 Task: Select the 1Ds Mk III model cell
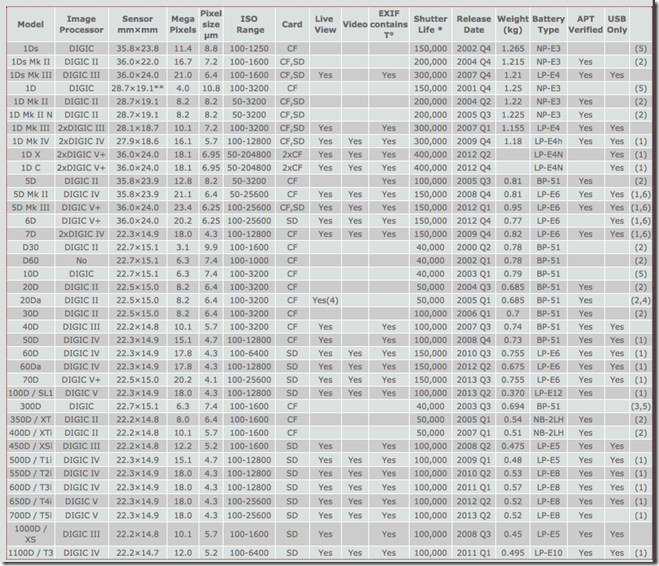[x=31, y=75]
